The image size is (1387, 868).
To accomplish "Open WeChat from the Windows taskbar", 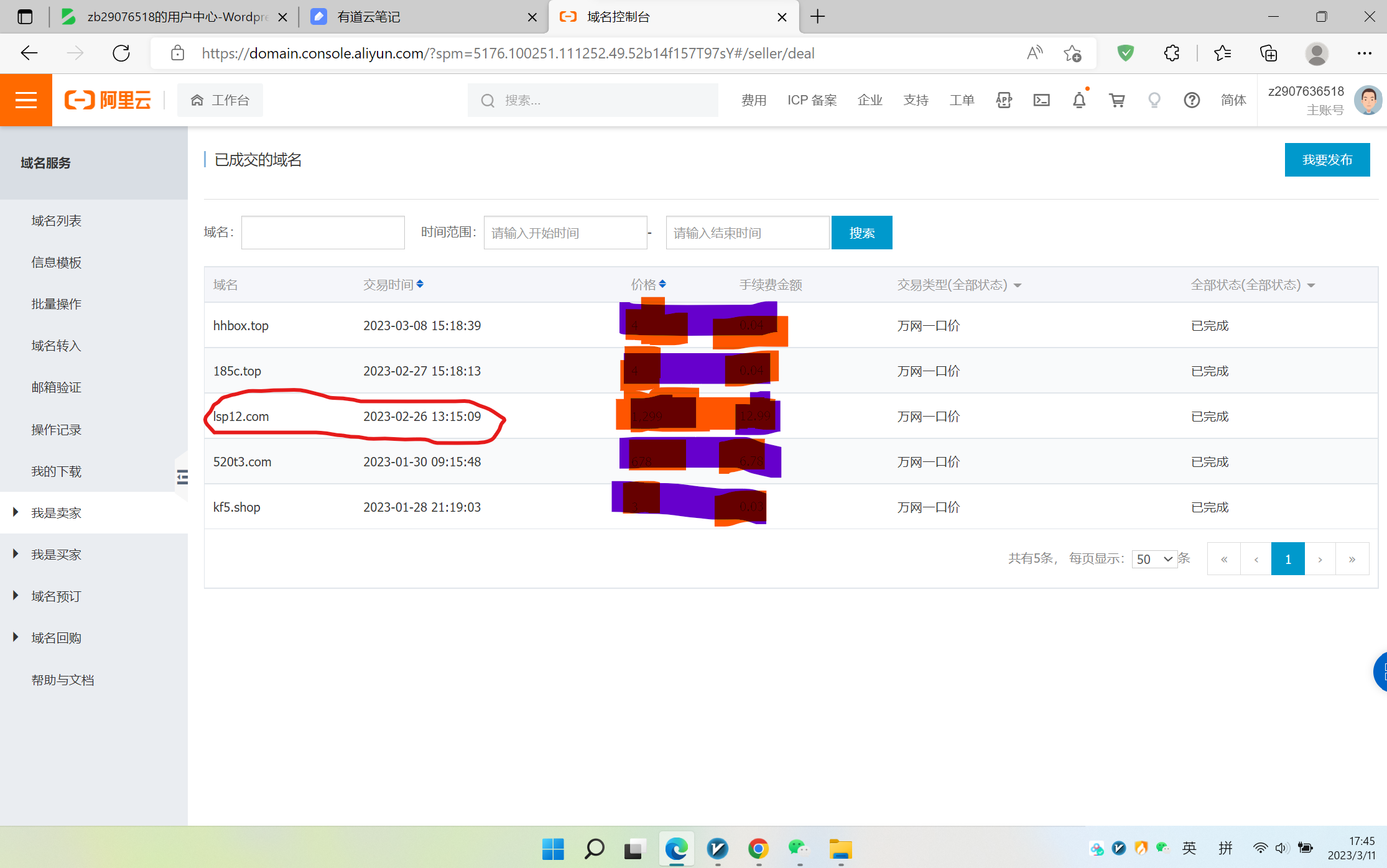I will point(799,848).
